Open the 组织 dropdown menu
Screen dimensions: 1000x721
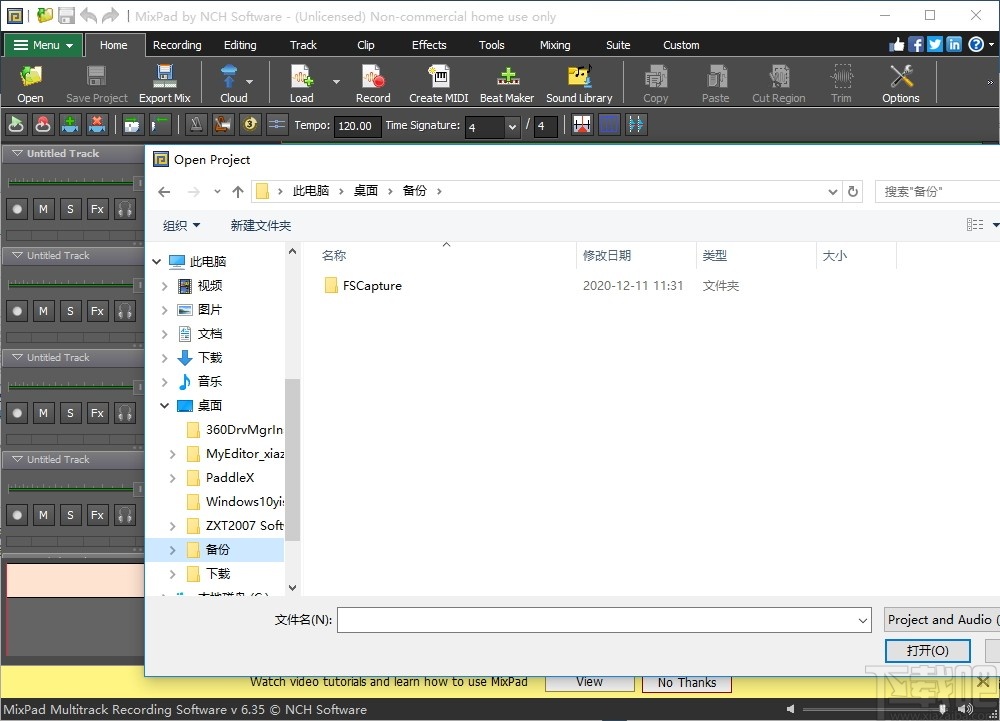pos(181,225)
